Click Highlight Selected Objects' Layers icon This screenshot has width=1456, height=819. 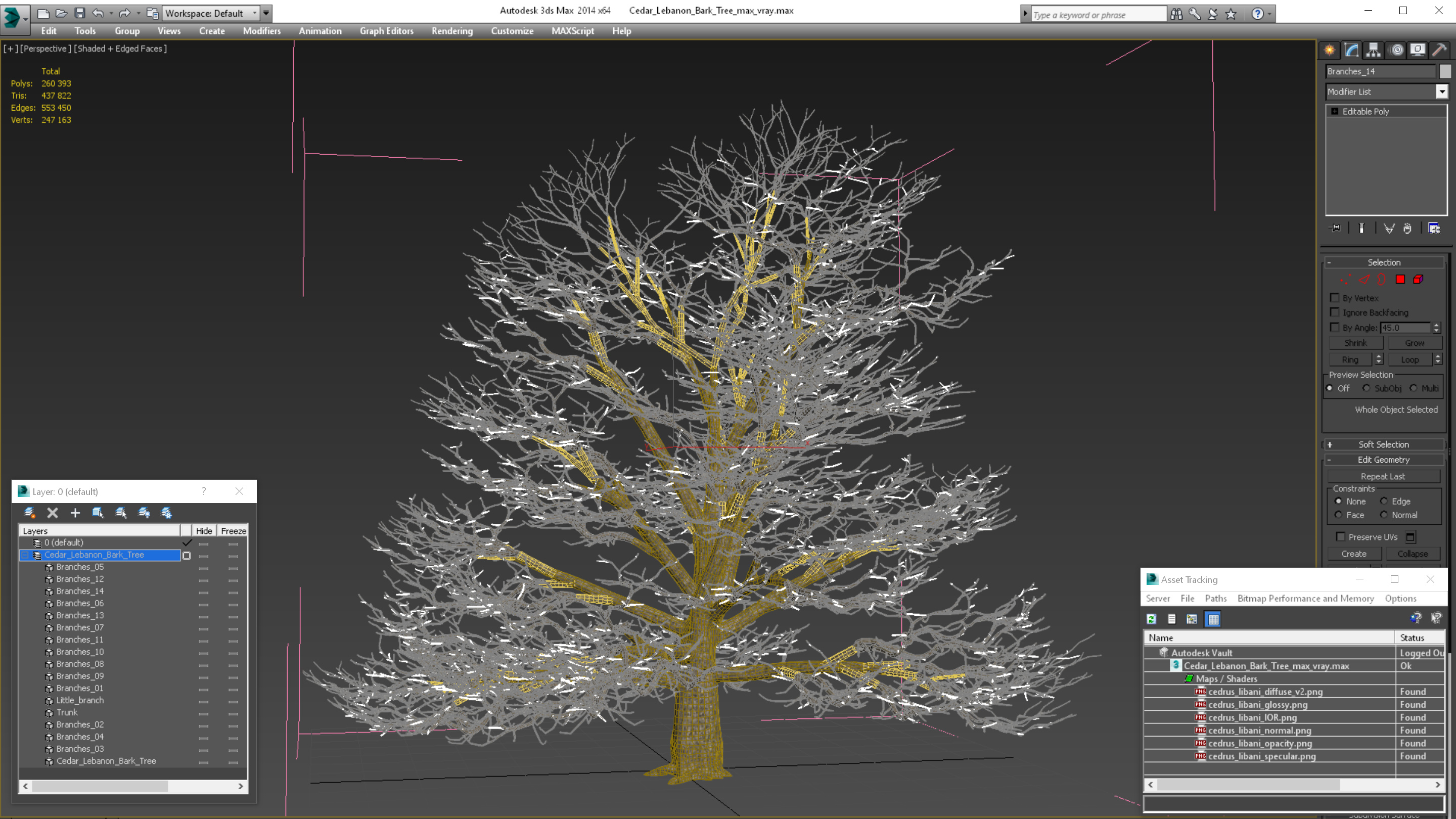click(x=121, y=513)
